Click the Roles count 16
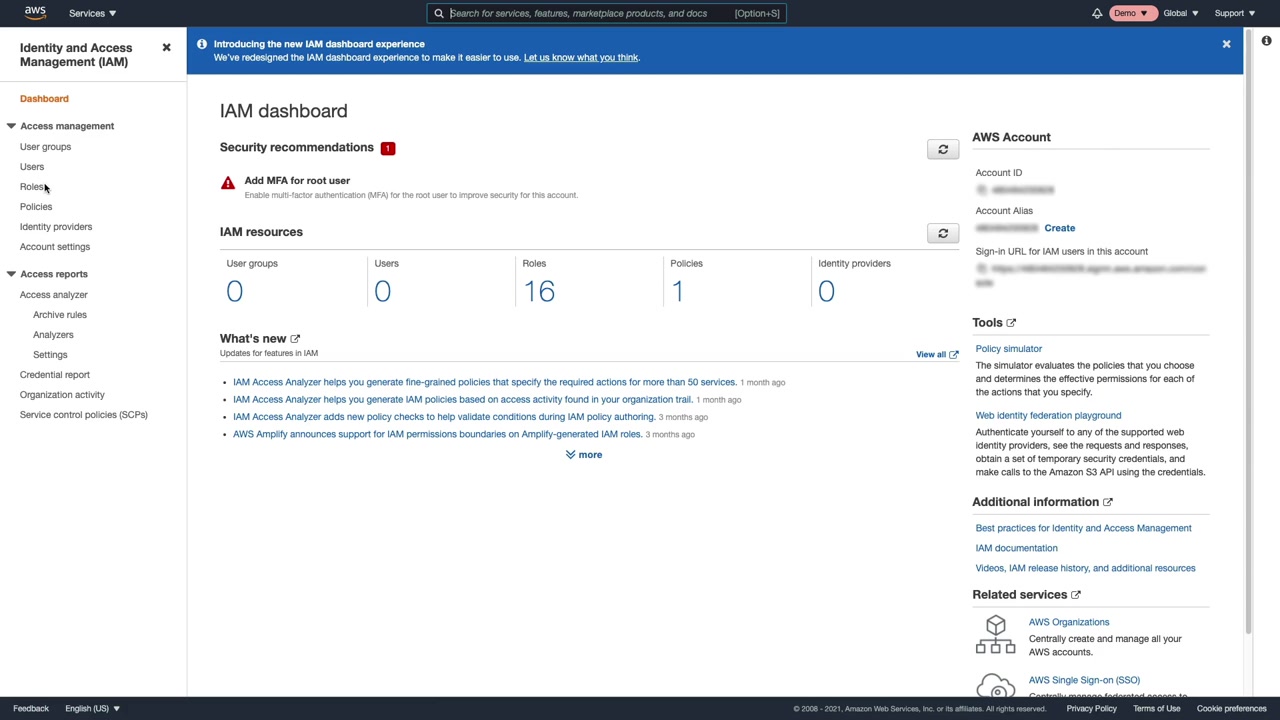The height and width of the screenshot is (720, 1280). pyautogui.click(x=539, y=291)
